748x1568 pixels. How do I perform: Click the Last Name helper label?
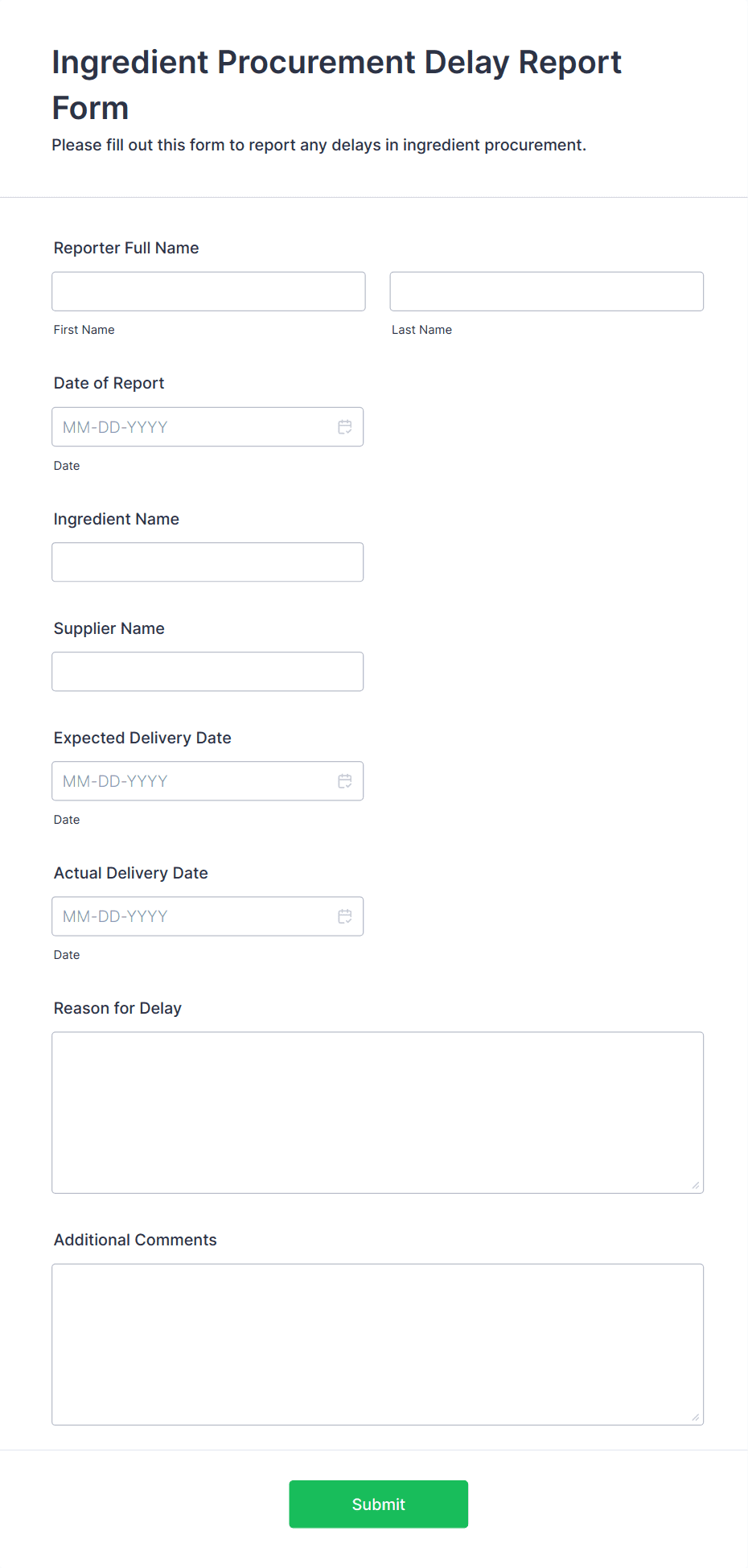tap(421, 329)
